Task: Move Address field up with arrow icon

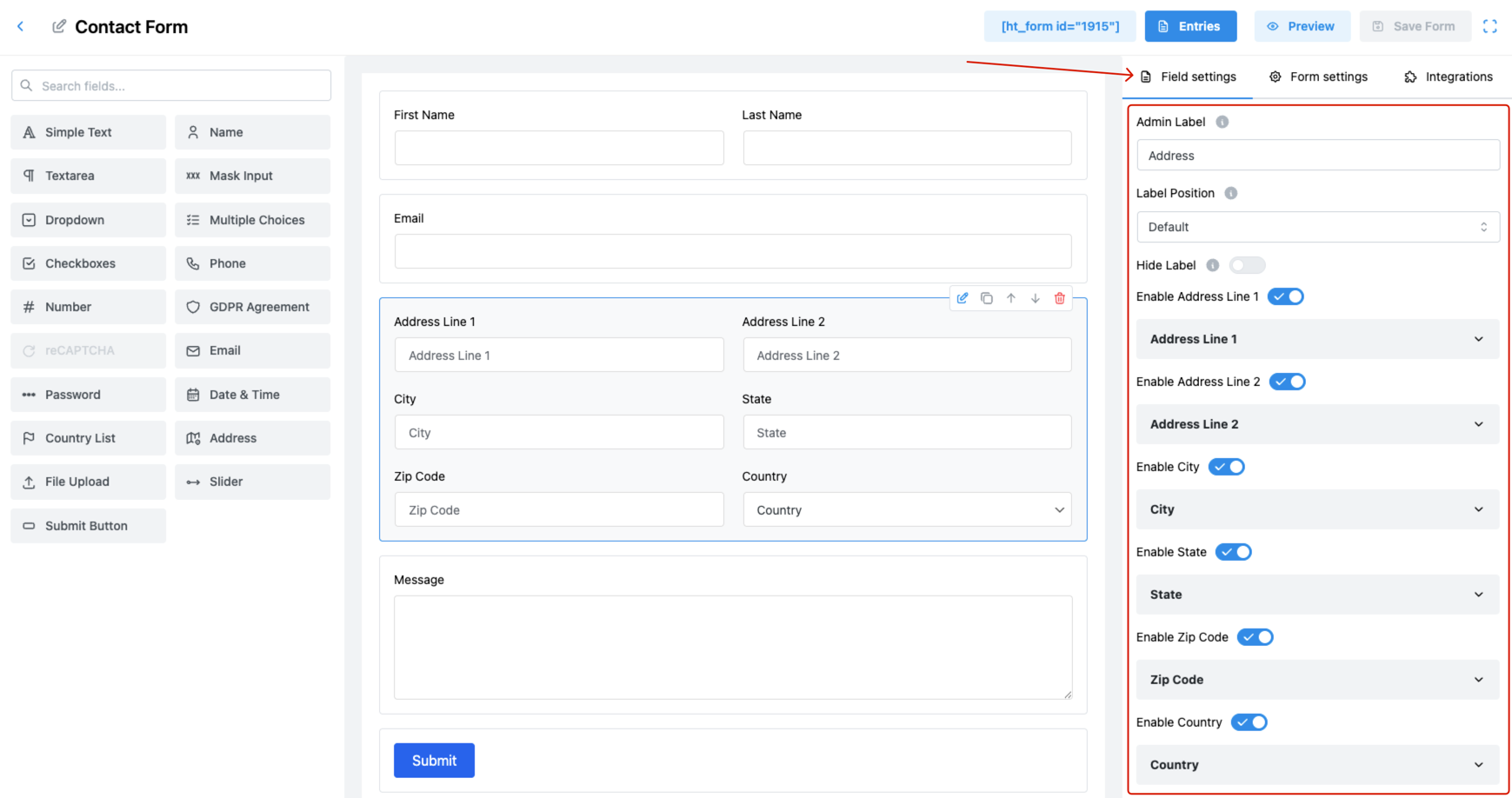Action: (1011, 298)
